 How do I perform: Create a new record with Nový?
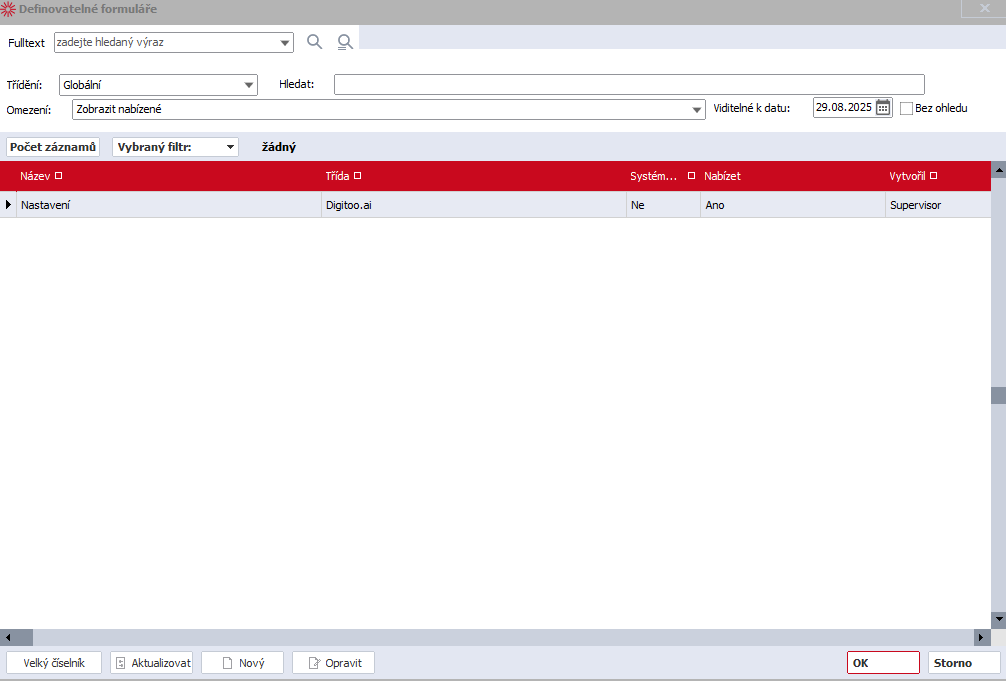coord(243,663)
